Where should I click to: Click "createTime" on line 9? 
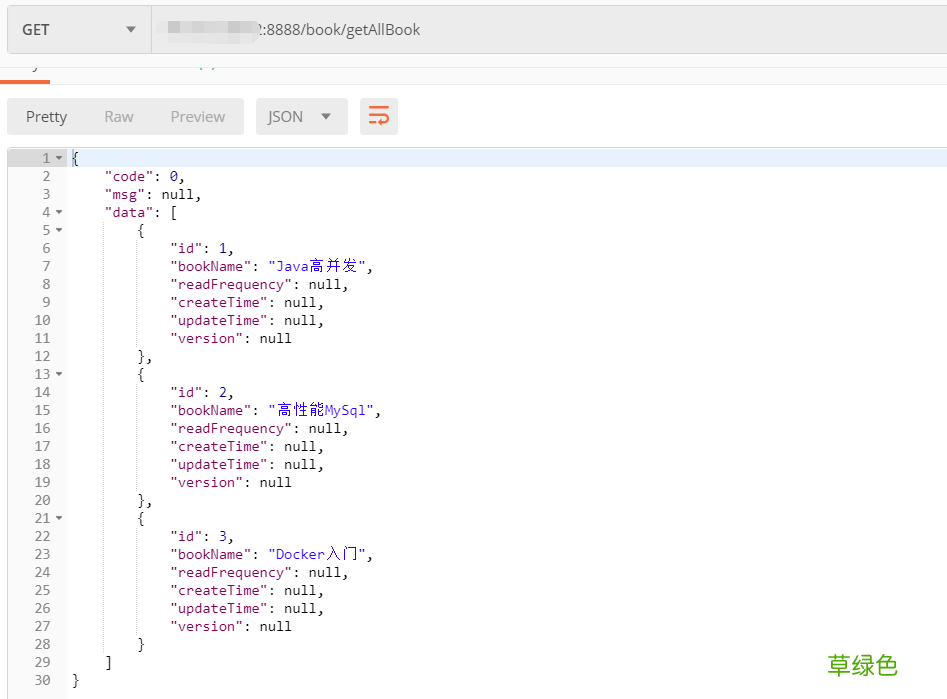coord(219,302)
